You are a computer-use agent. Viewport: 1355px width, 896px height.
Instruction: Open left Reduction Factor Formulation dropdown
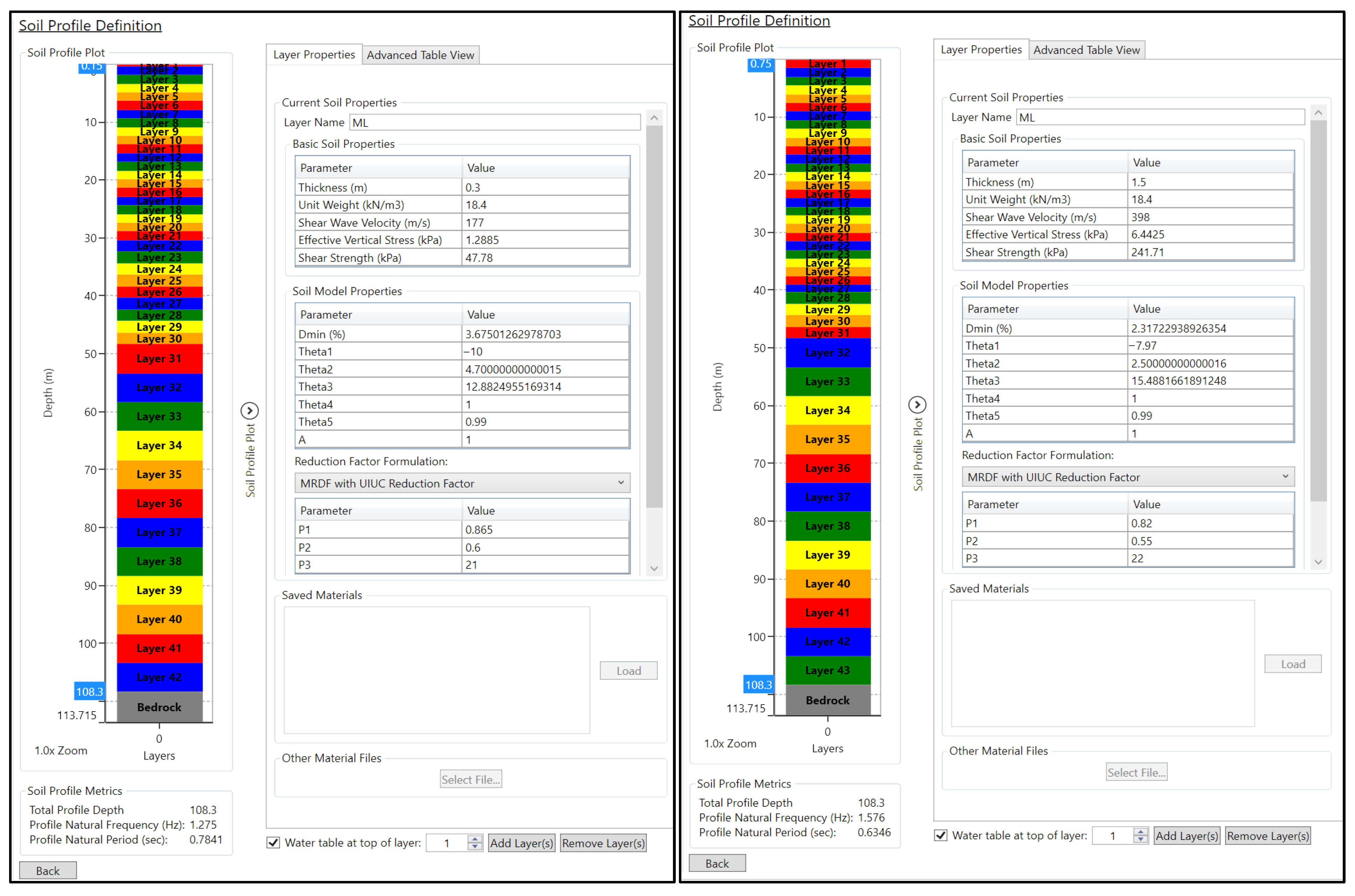(462, 483)
